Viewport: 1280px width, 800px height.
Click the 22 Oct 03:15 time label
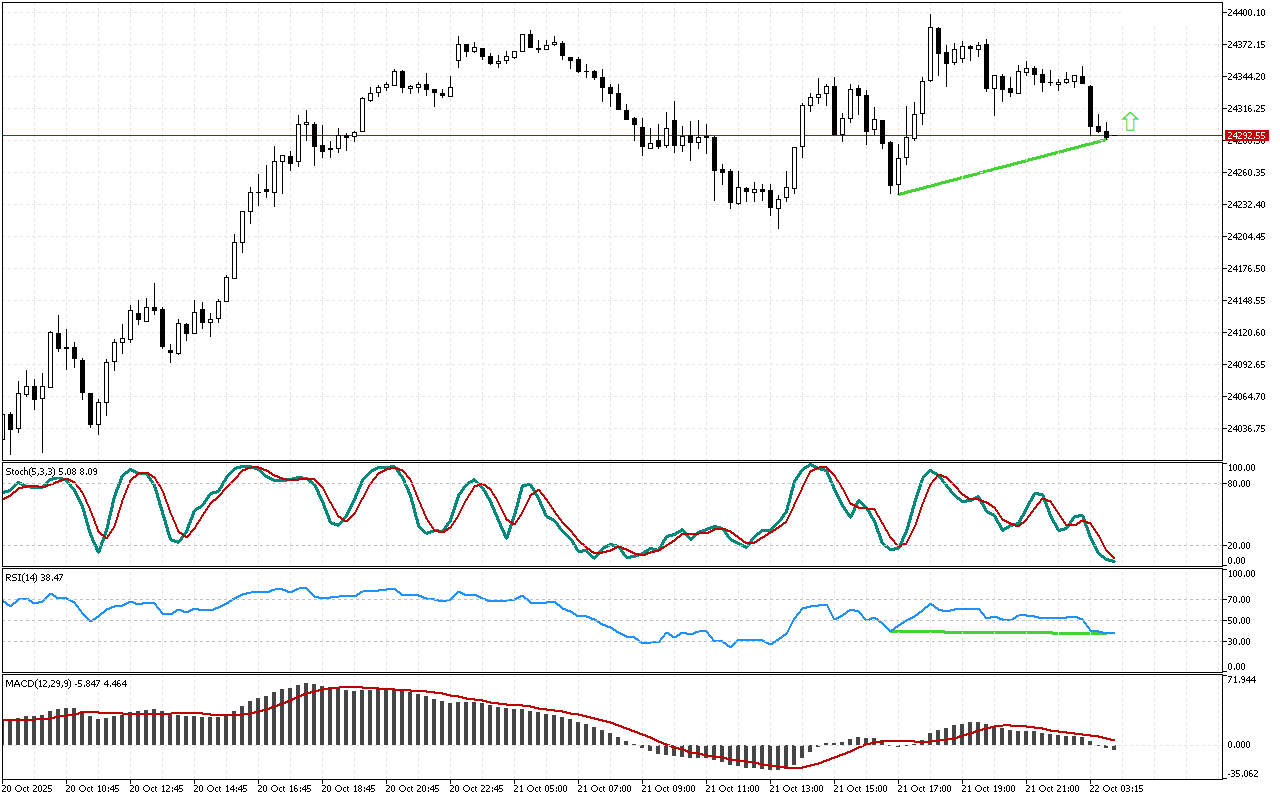[x=1118, y=788]
